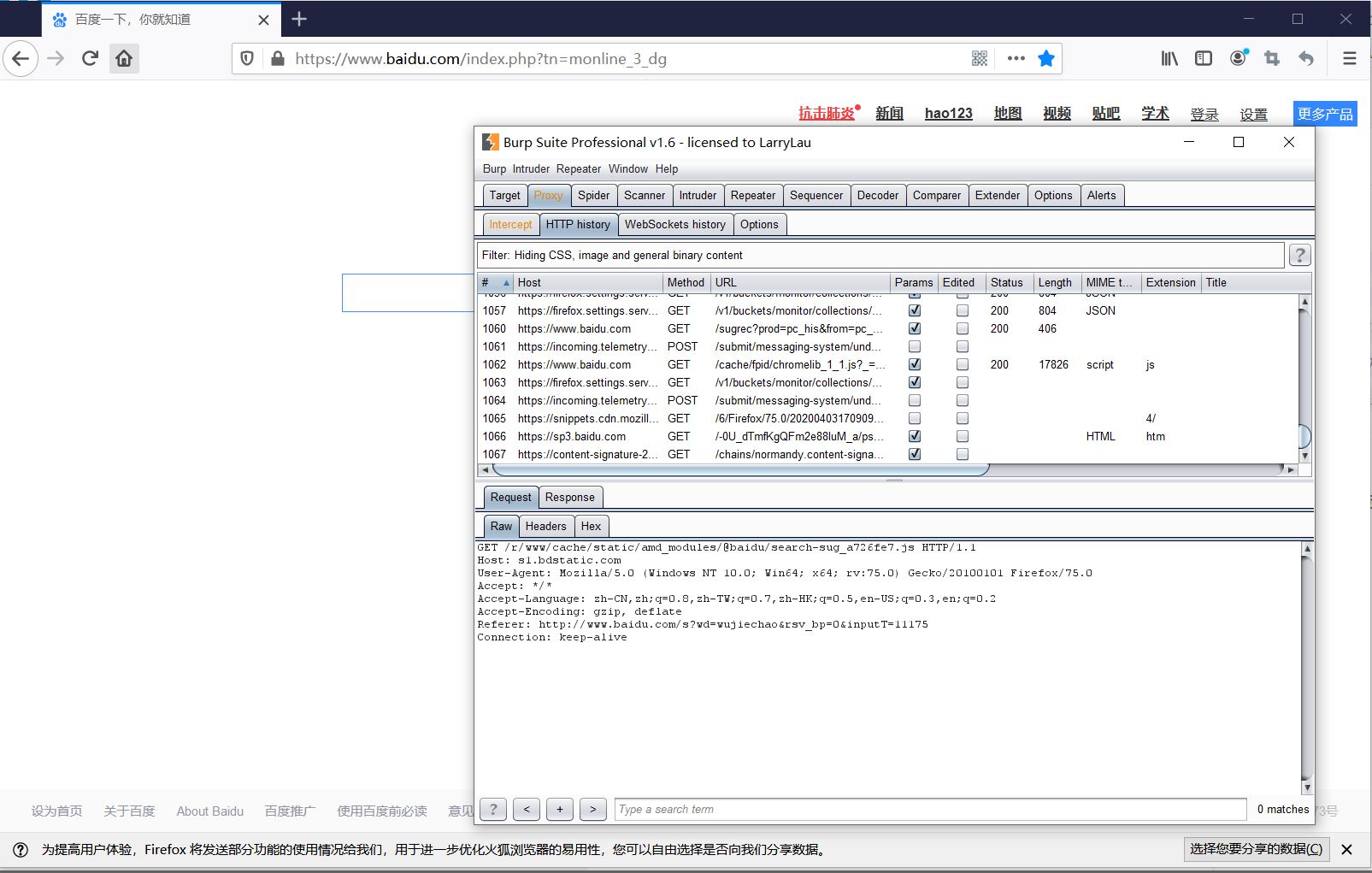
Task: Open page actions three-dot menu
Action: (1016, 58)
